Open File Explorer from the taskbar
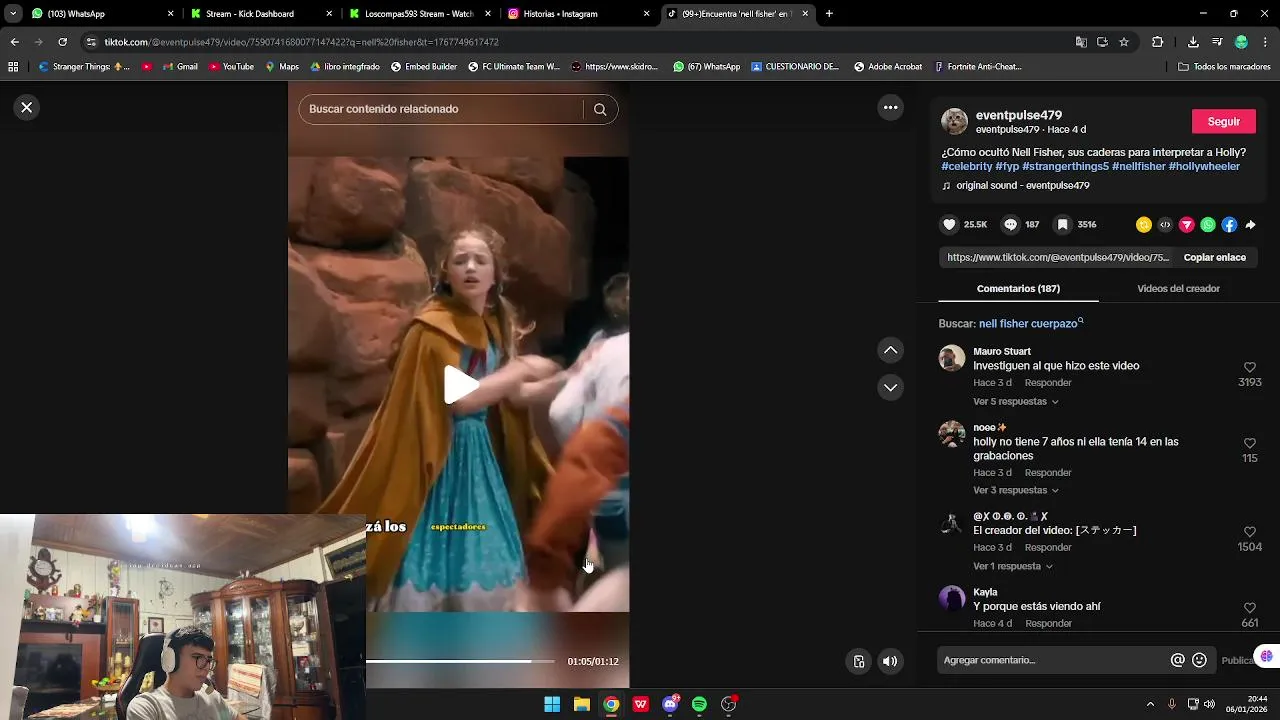This screenshot has height=720, width=1280. click(581, 704)
